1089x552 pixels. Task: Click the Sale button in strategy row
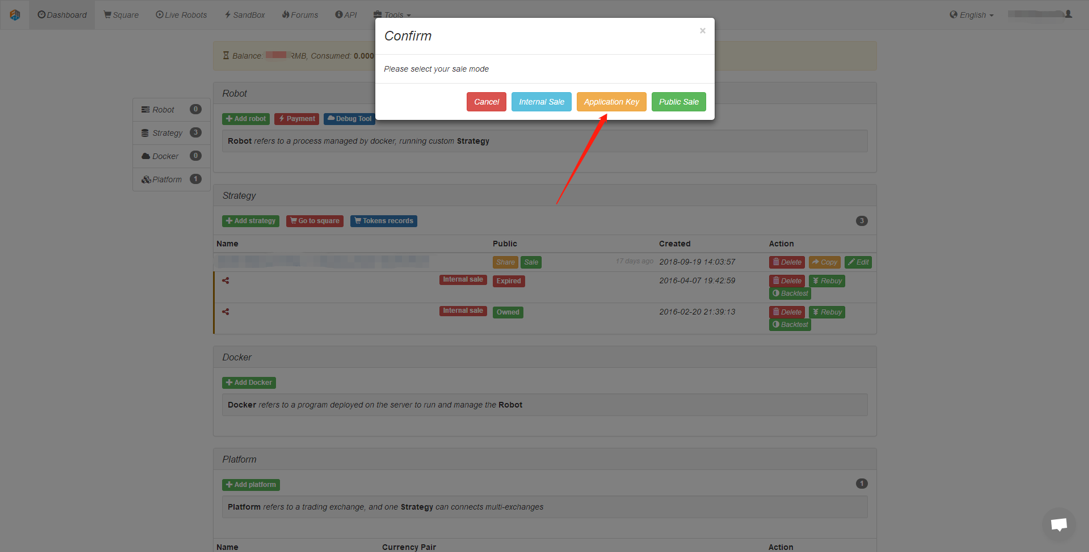click(x=531, y=262)
